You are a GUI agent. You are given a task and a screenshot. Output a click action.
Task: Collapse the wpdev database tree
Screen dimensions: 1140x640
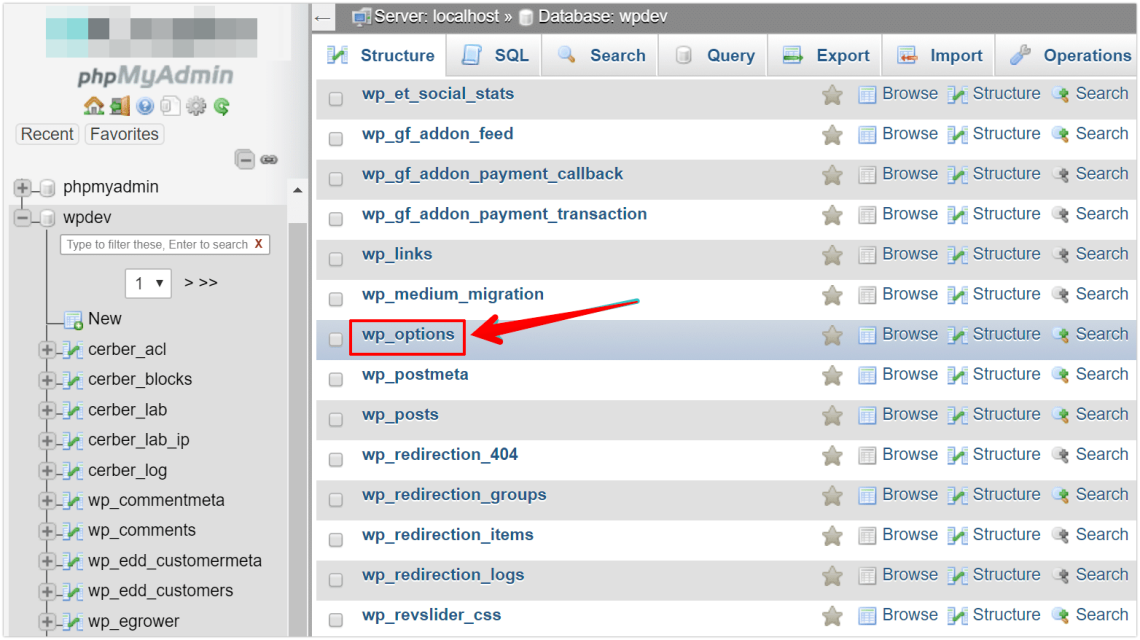pyautogui.click(x=22, y=218)
